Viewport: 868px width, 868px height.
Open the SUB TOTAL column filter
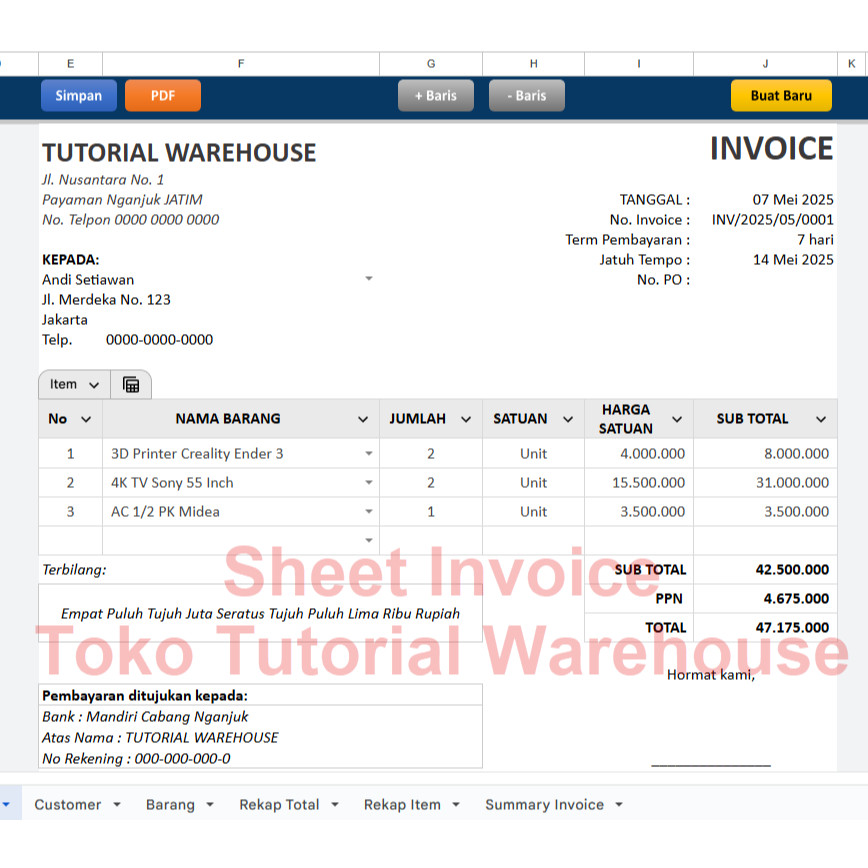tap(821, 419)
